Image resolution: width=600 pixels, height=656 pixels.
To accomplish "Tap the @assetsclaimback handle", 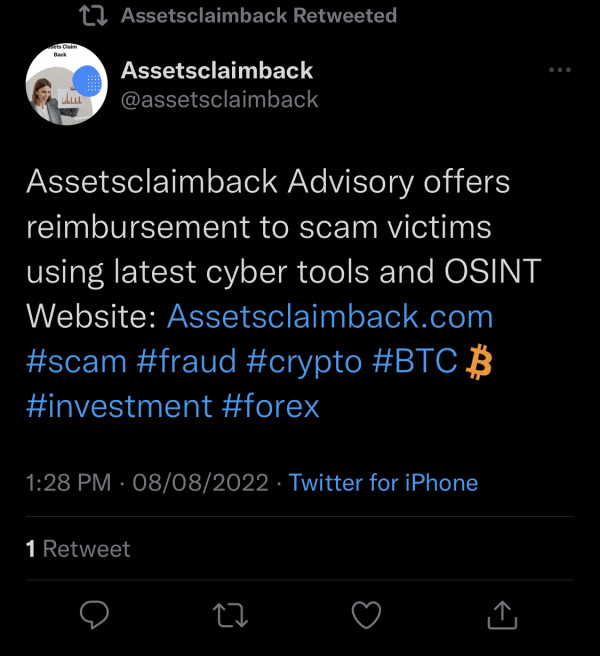I will pos(219,100).
